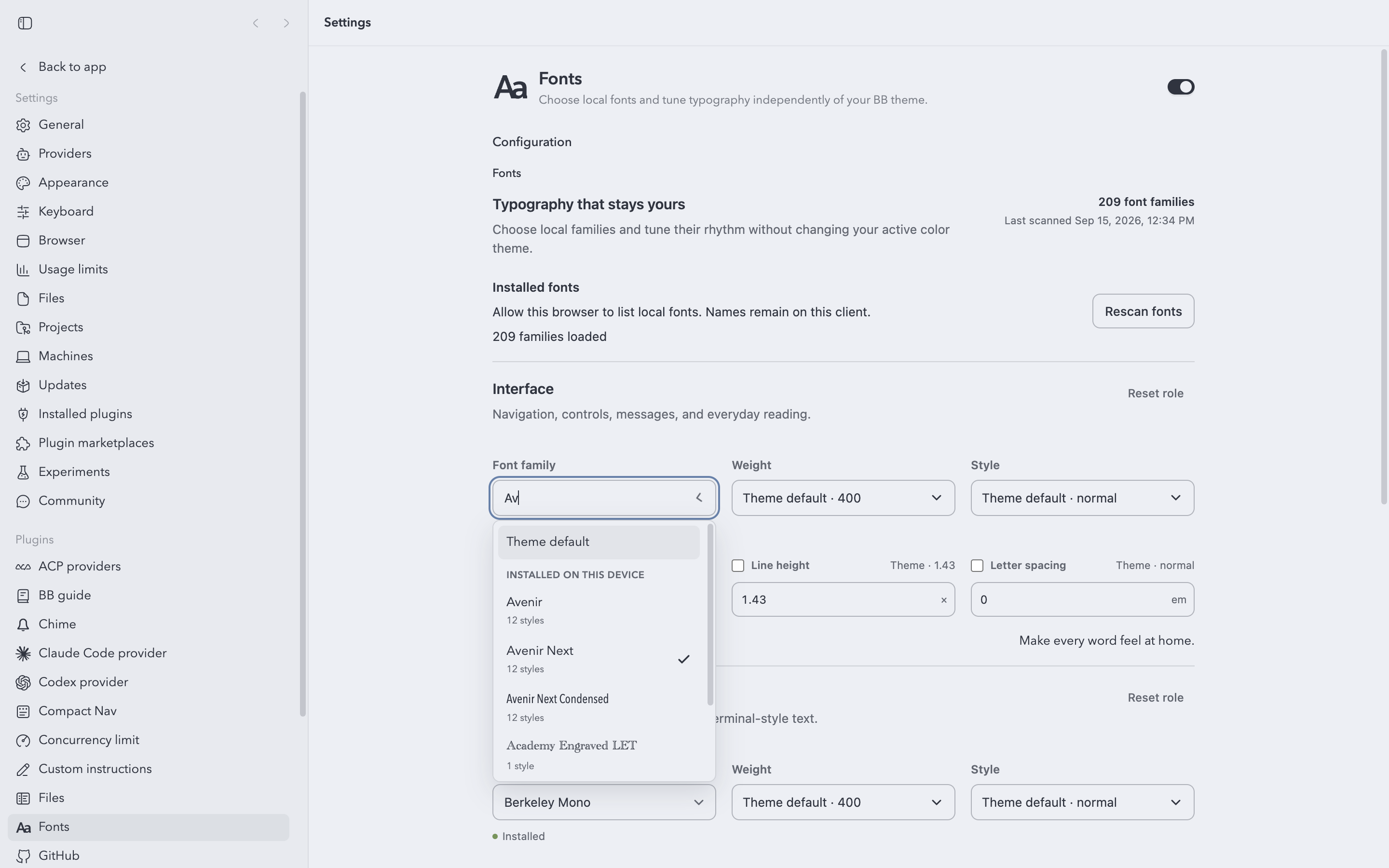The image size is (1389, 868).
Task: Open Interface Style dropdown
Action: (1082, 498)
